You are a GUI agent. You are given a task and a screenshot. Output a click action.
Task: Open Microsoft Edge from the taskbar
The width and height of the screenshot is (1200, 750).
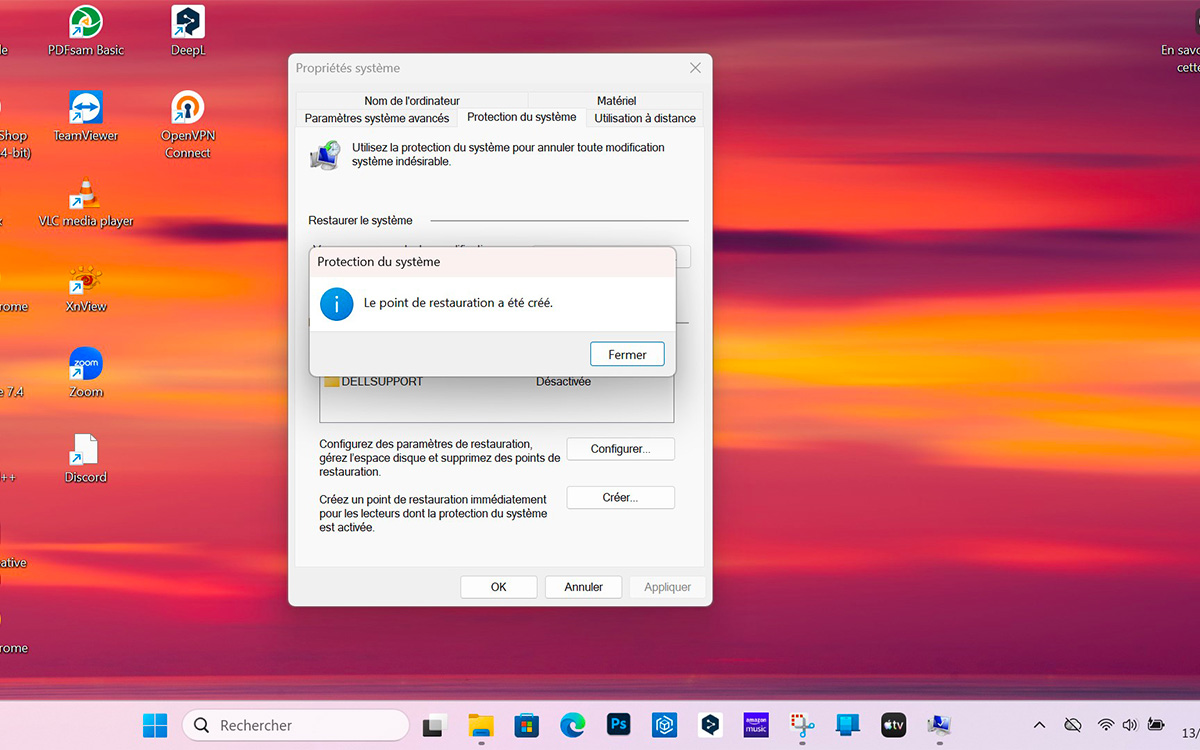[x=572, y=724]
